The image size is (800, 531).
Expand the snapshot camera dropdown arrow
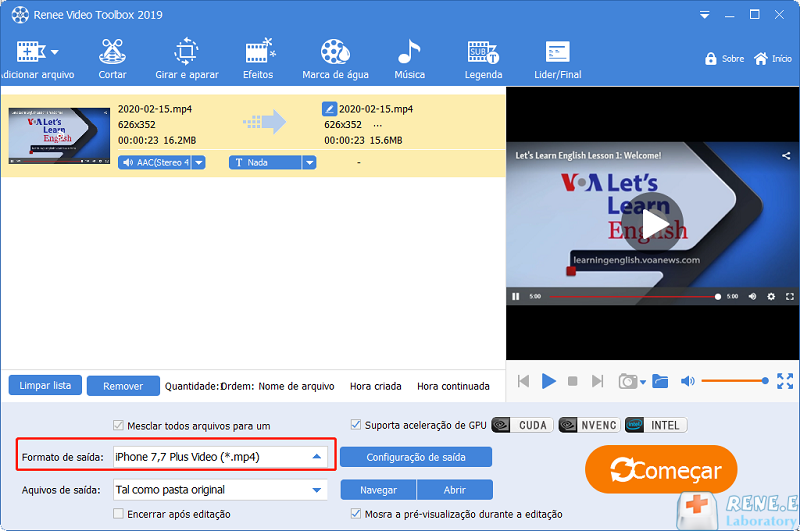(643, 382)
